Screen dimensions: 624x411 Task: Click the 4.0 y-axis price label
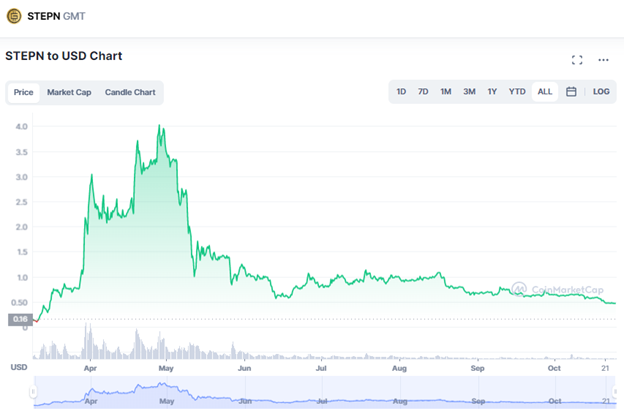click(x=21, y=127)
